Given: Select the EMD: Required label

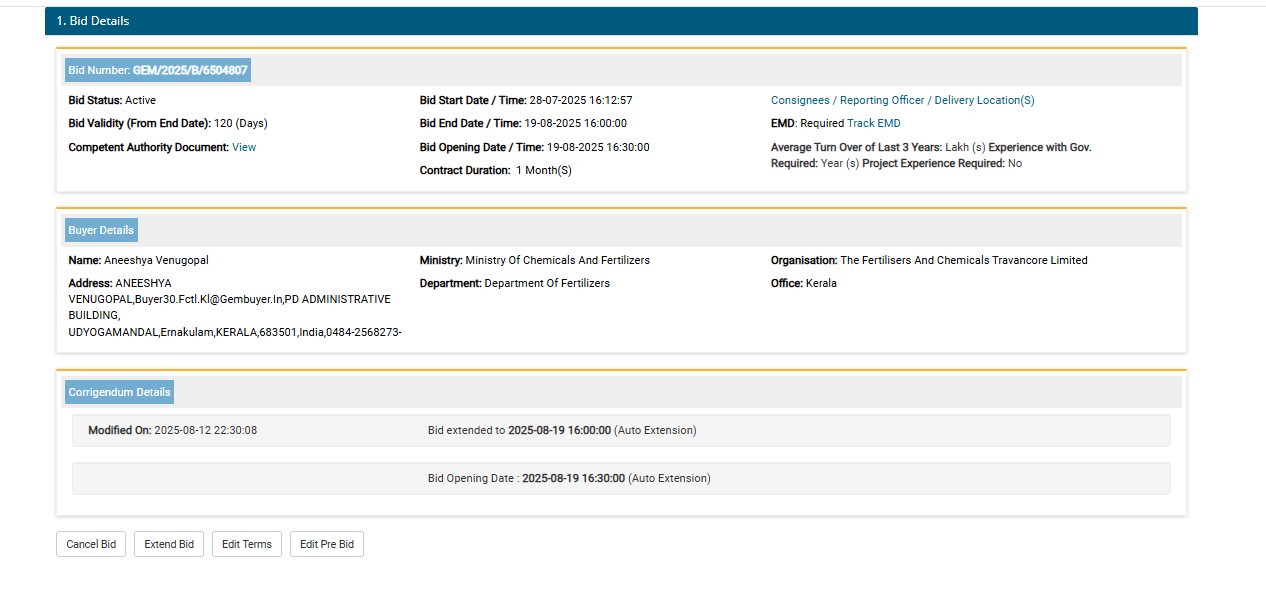Looking at the screenshot, I should 808,123.
